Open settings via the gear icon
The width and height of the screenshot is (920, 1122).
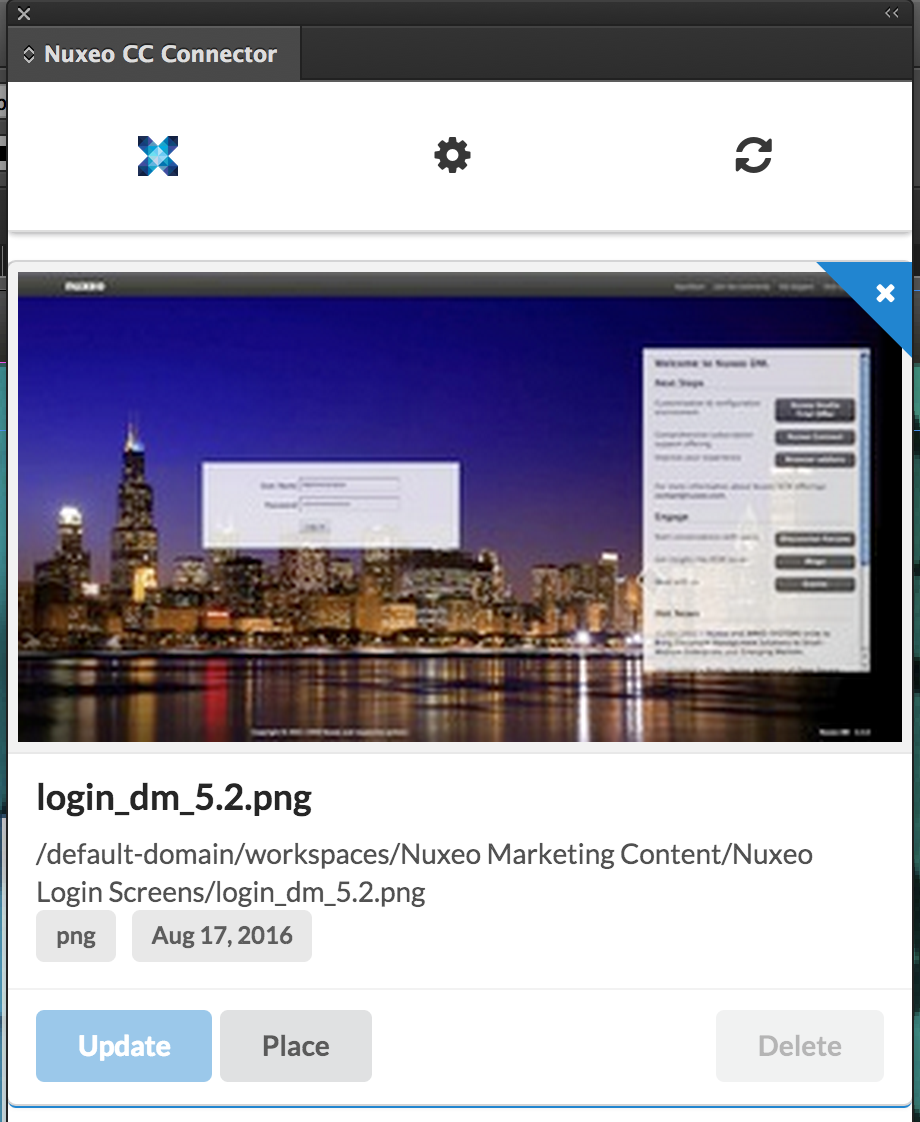point(452,155)
